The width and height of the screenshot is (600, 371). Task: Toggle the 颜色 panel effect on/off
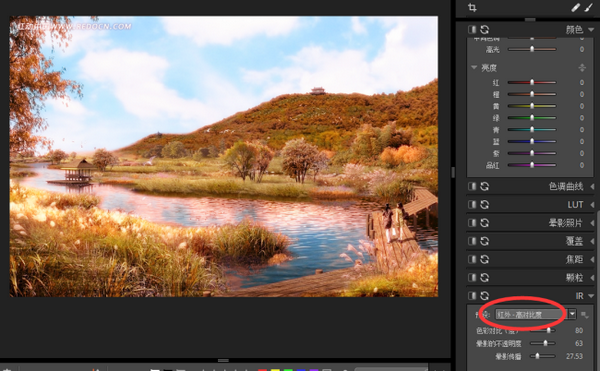tap(472, 29)
